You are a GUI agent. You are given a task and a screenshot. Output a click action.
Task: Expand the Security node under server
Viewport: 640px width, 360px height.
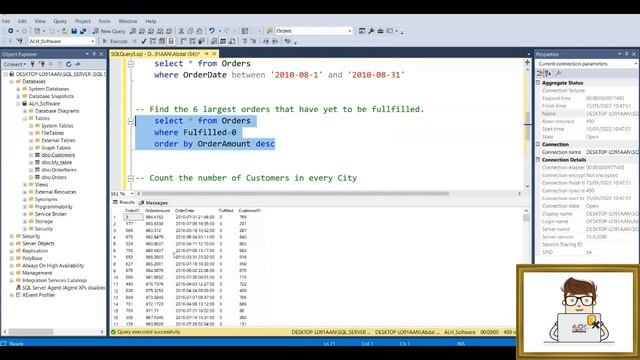(x=12, y=236)
